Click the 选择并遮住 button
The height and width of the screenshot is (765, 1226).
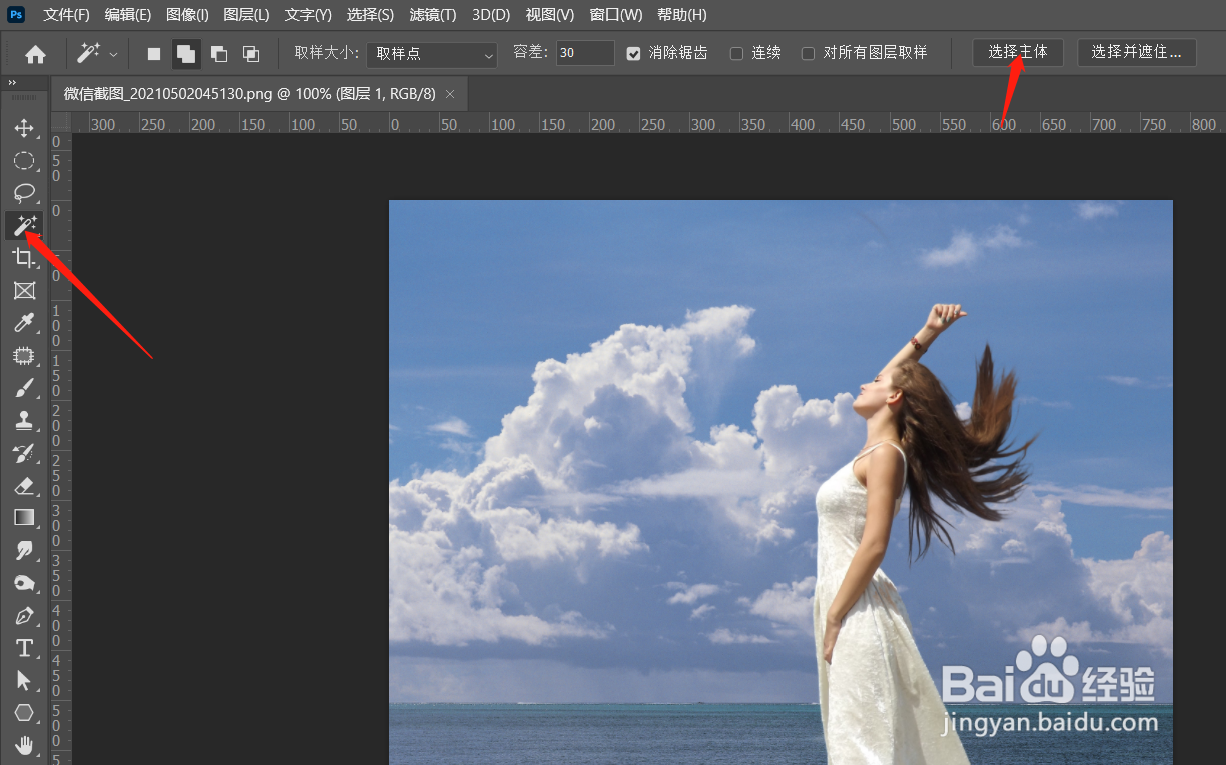tap(1137, 52)
